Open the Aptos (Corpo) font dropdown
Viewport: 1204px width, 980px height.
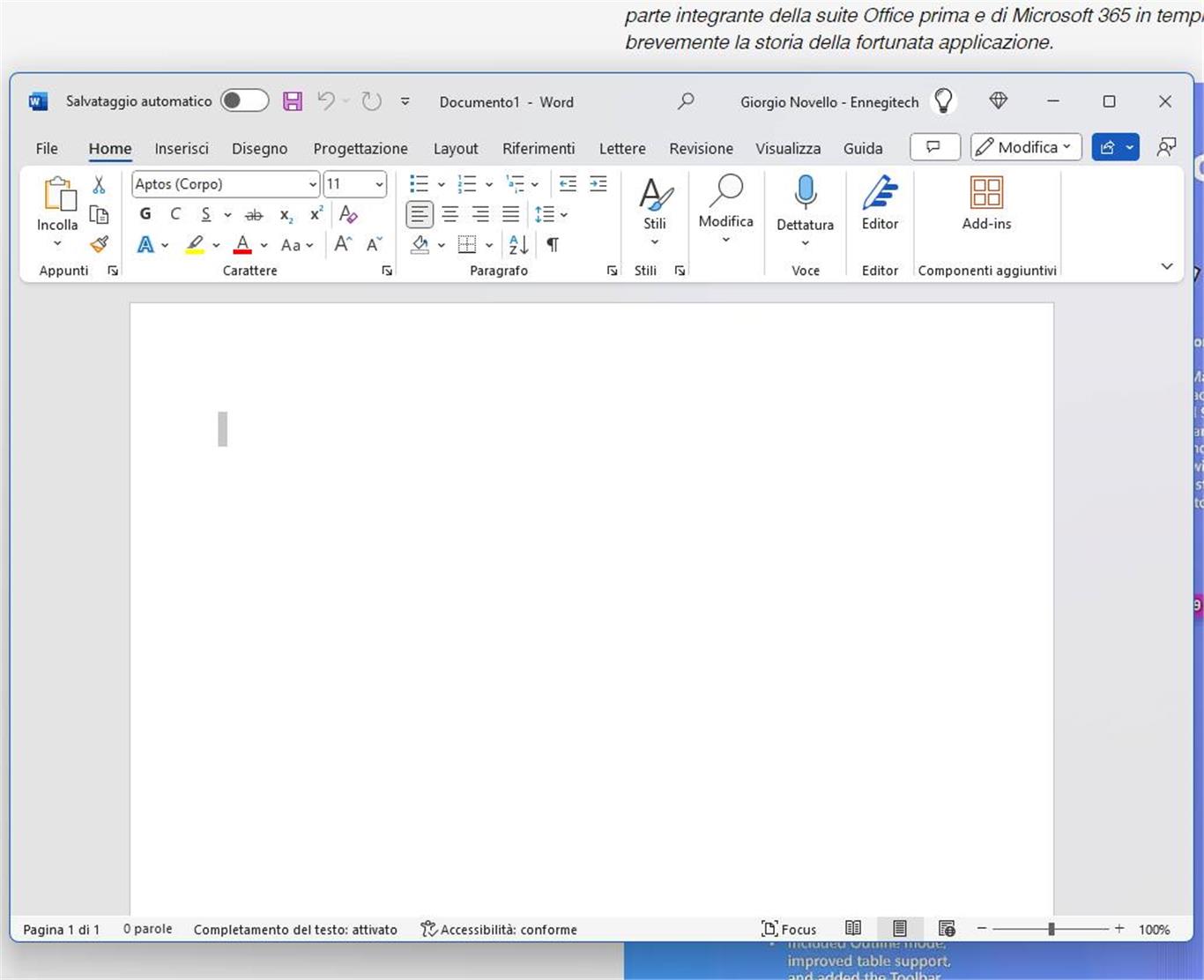(313, 184)
